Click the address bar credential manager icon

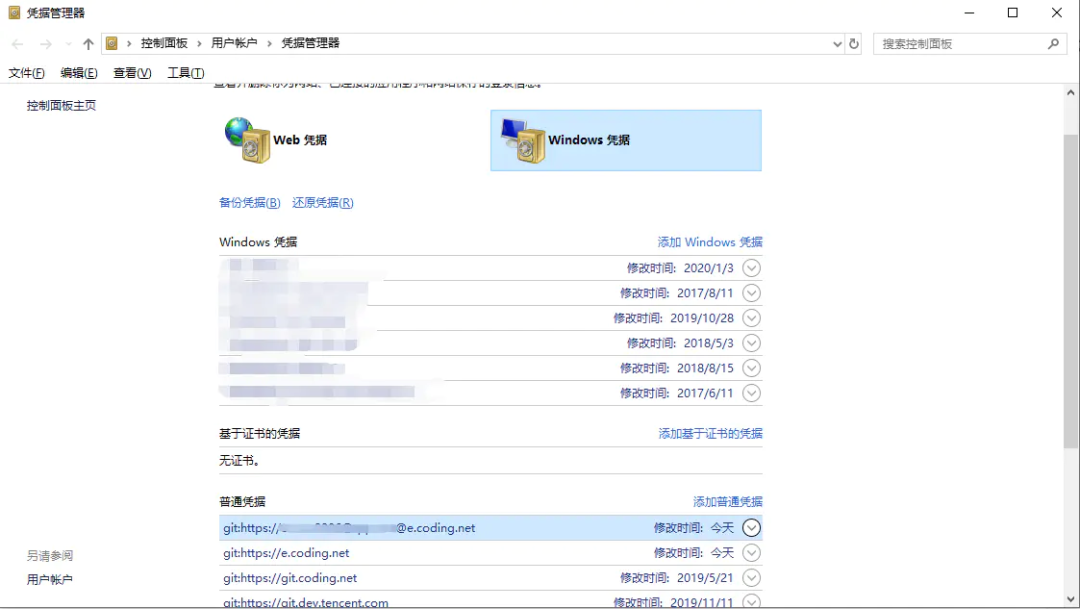[x=112, y=44]
